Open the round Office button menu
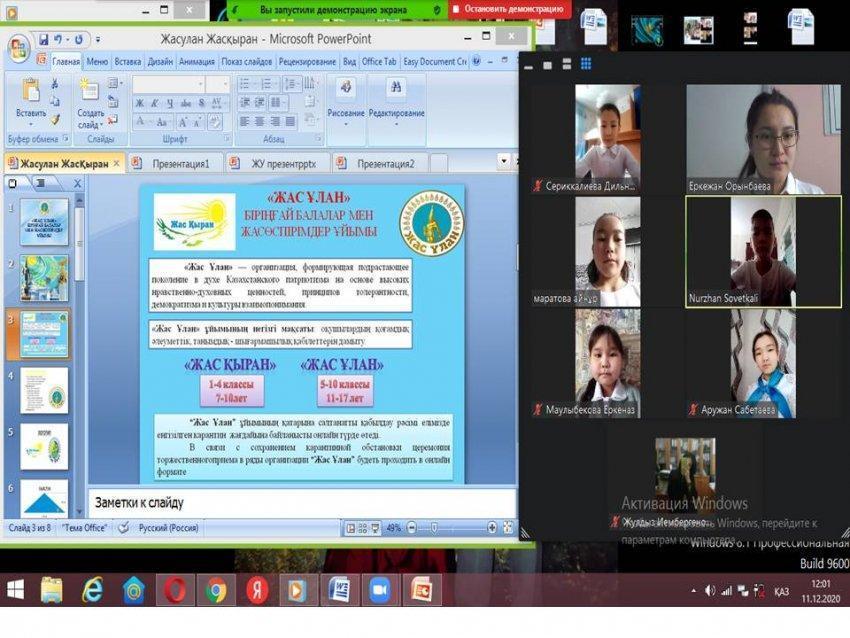Viewport: 850px width, 638px height. click(x=18, y=48)
